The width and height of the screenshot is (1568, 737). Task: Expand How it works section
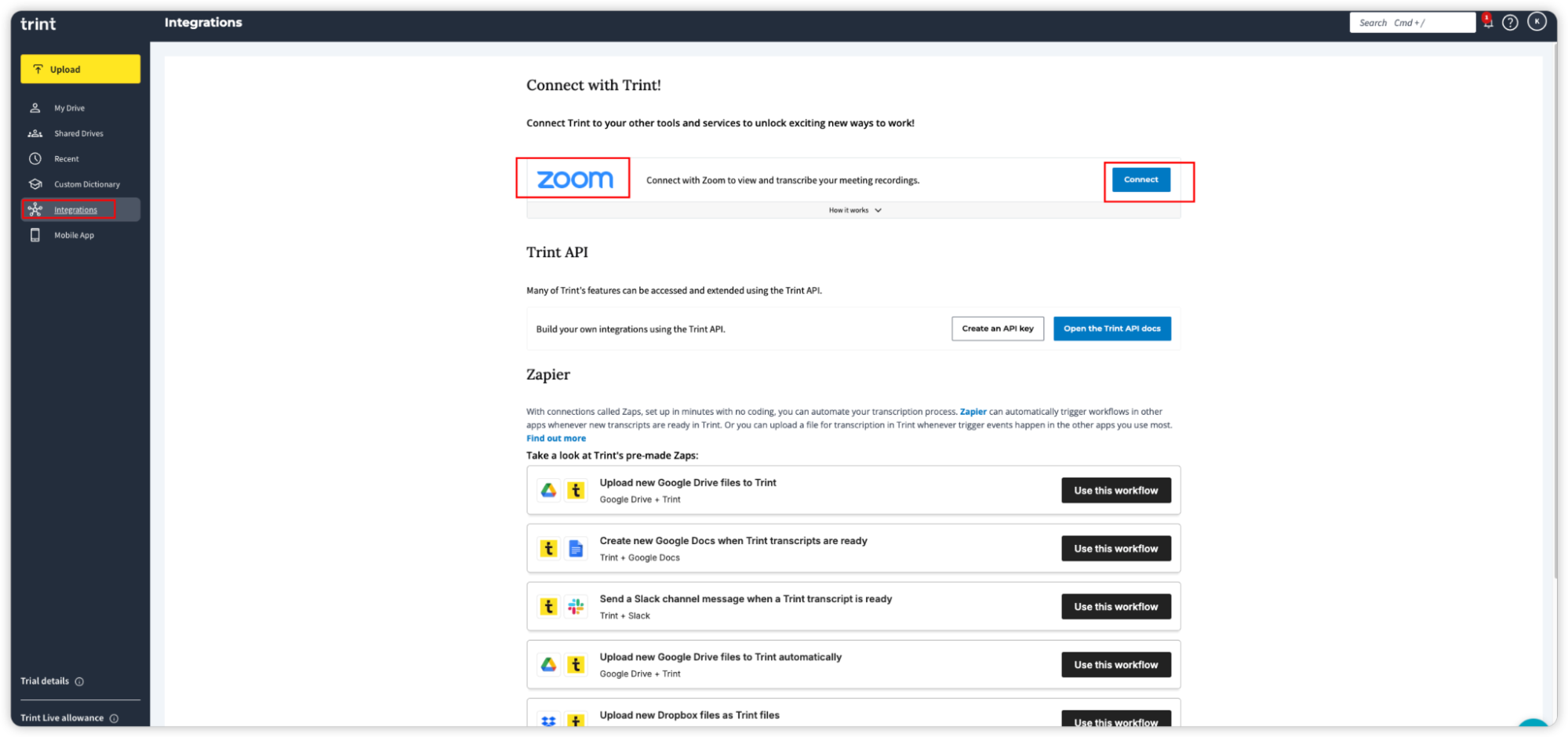coord(854,210)
